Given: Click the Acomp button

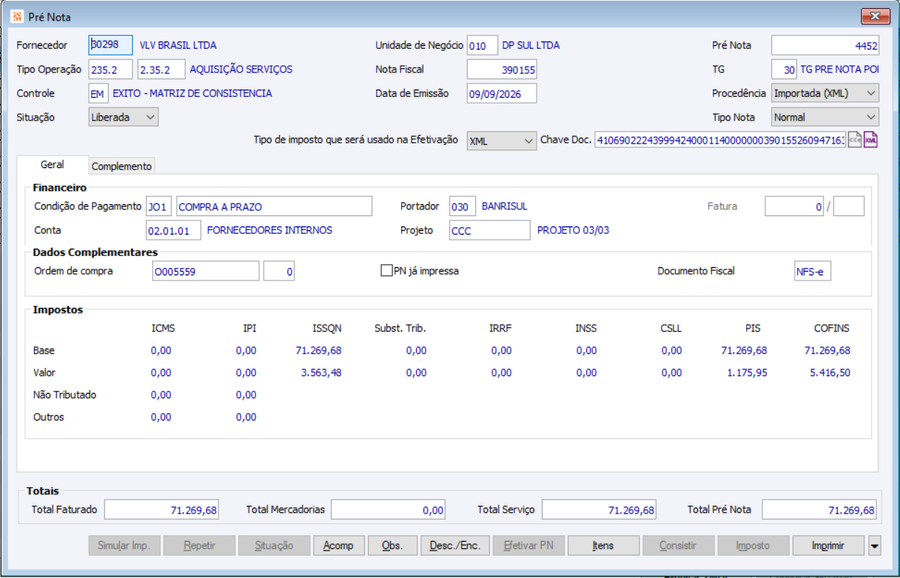Looking at the screenshot, I should pyautogui.click(x=339, y=545).
